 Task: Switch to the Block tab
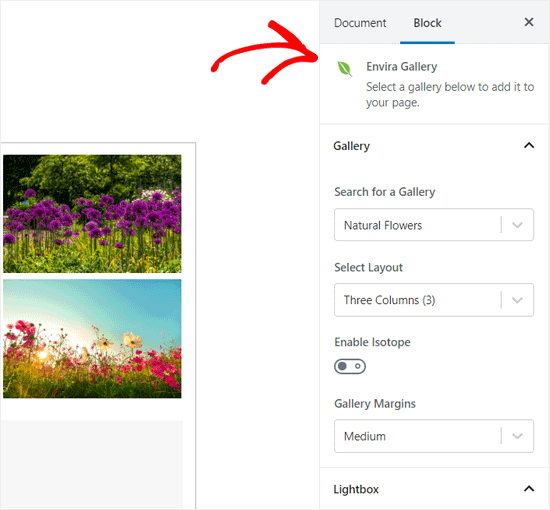point(427,23)
